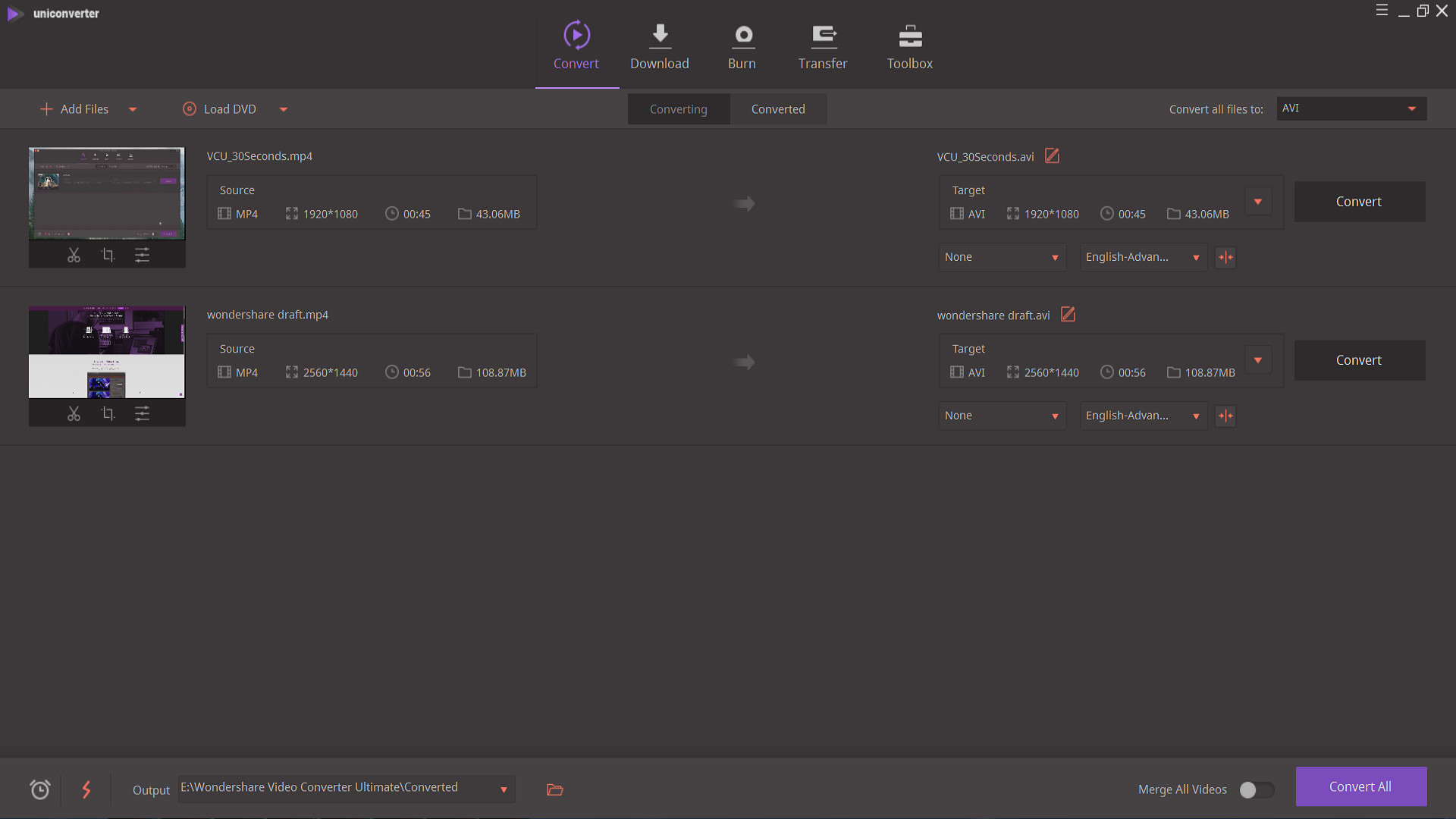Click the red split icon for wondershare draft.avi

tap(1225, 416)
